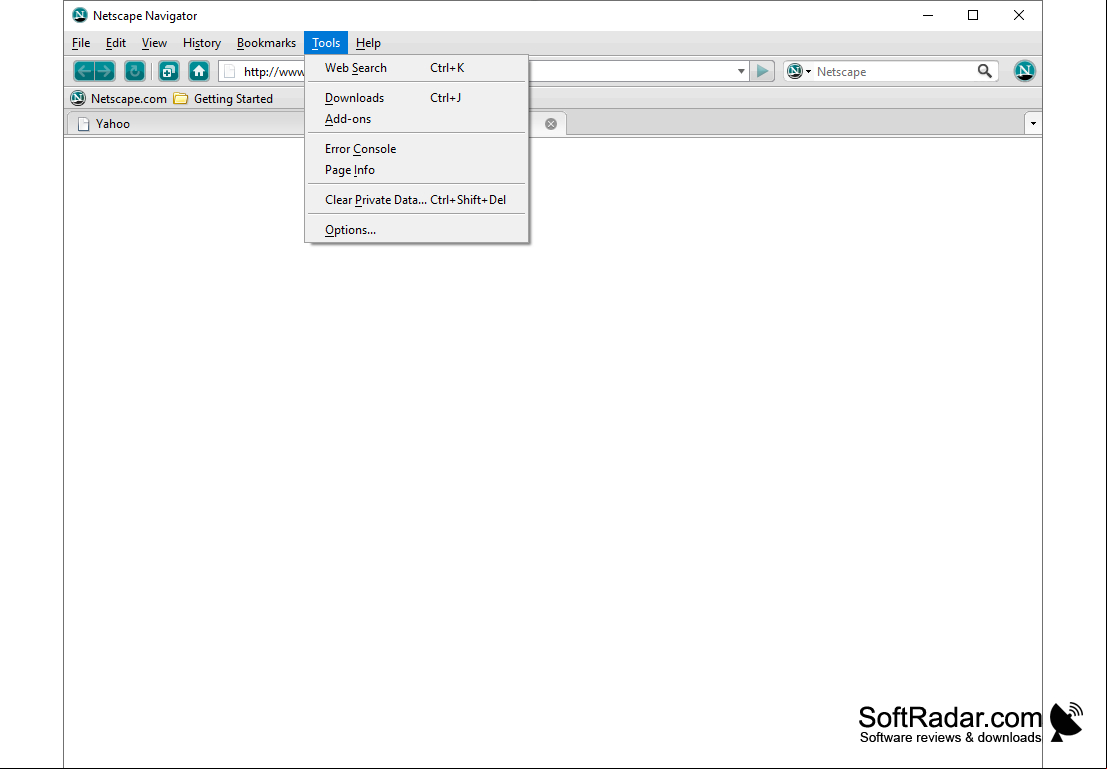Open Options... from Tools menu

[417, 229]
